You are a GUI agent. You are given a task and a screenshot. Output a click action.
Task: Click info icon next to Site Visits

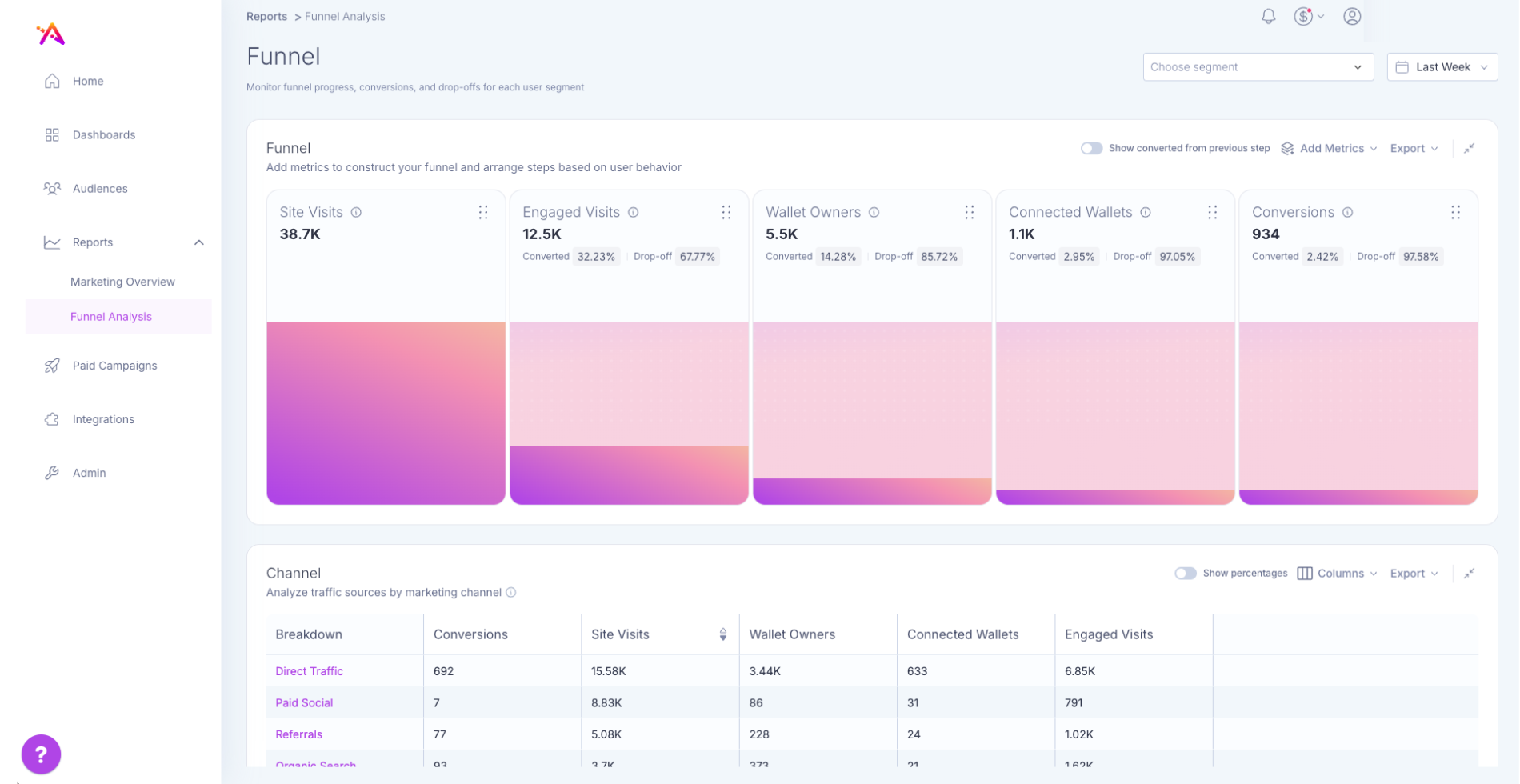click(x=356, y=212)
